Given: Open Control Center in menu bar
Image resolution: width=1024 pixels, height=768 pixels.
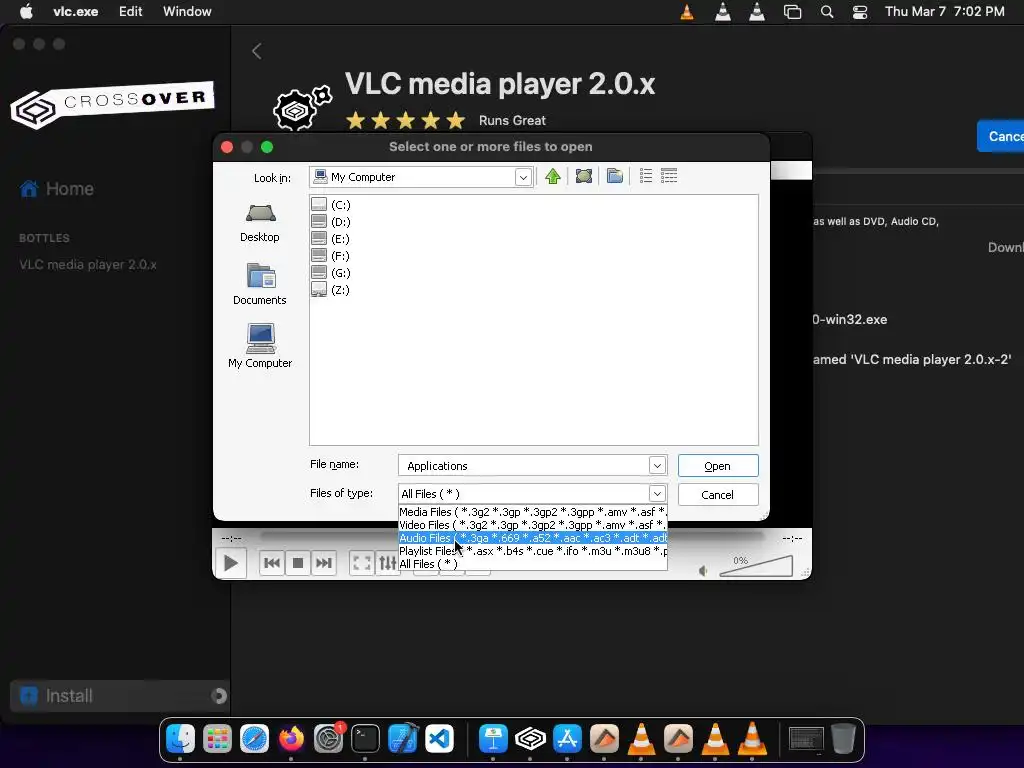Looking at the screenshot, I should click(860, 12).
